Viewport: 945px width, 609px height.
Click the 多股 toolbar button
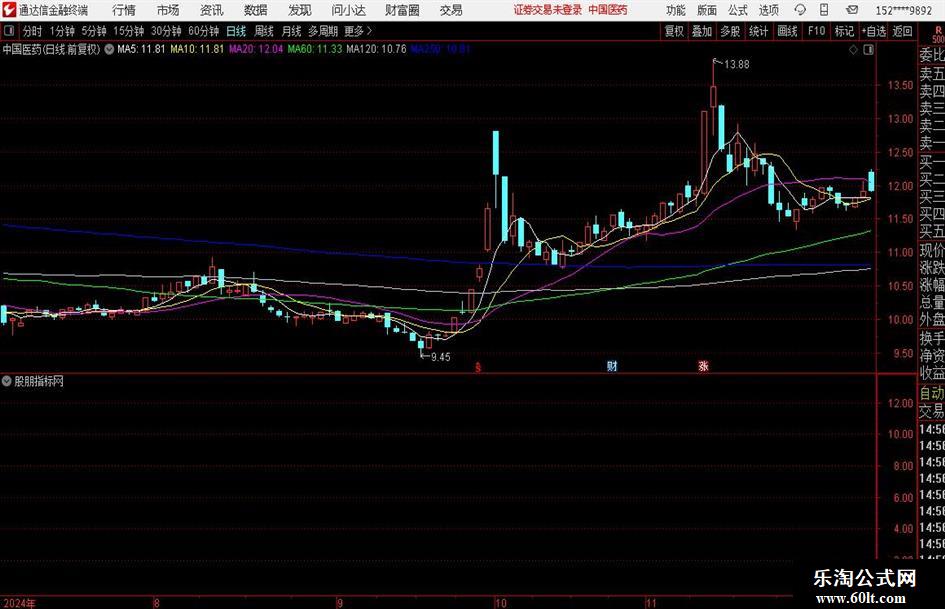(x=730, y=31)
